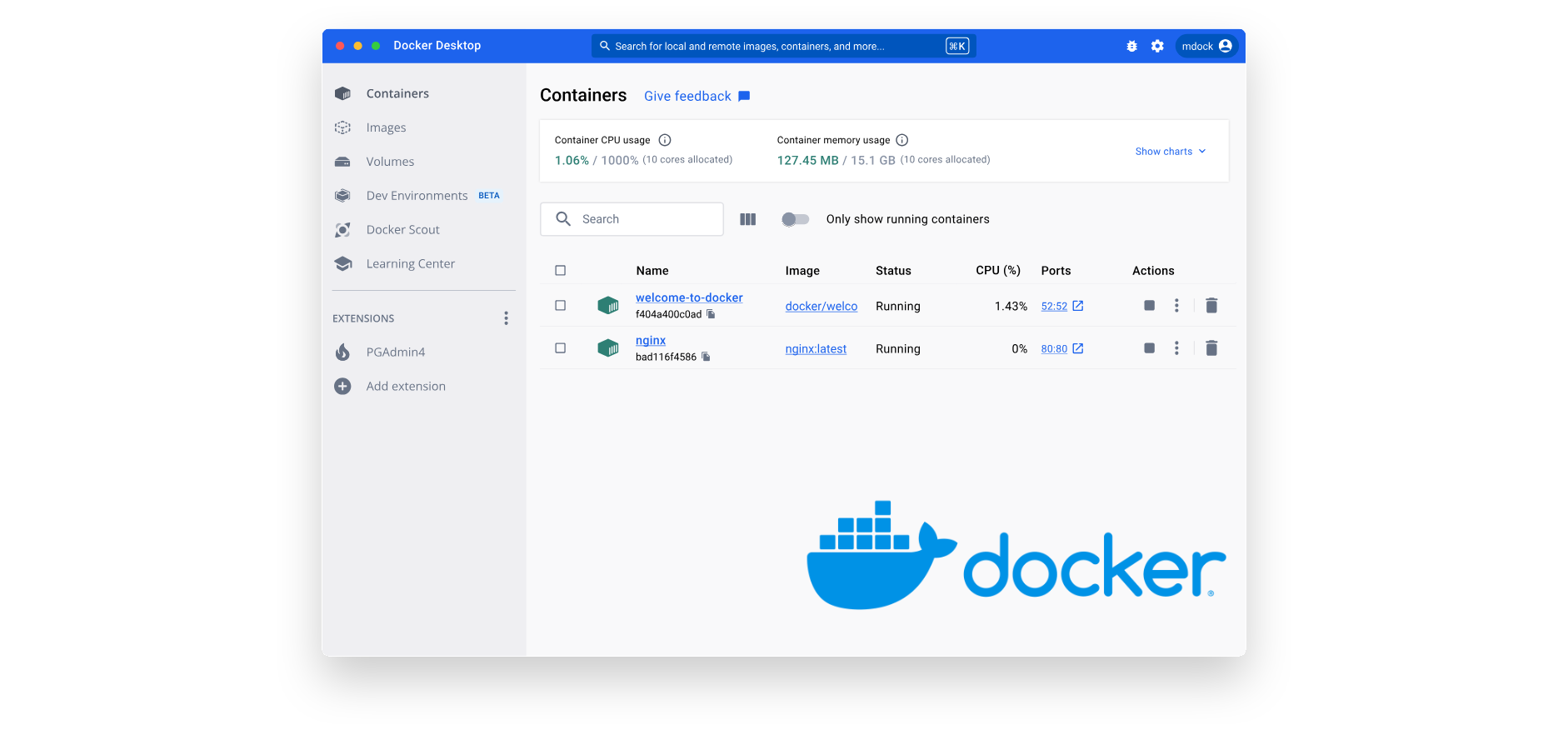Image resolution: width=1568 pixels, height=730 pixels.
Task: Enable only show running containers toggle
Action: tap(795, 219)
